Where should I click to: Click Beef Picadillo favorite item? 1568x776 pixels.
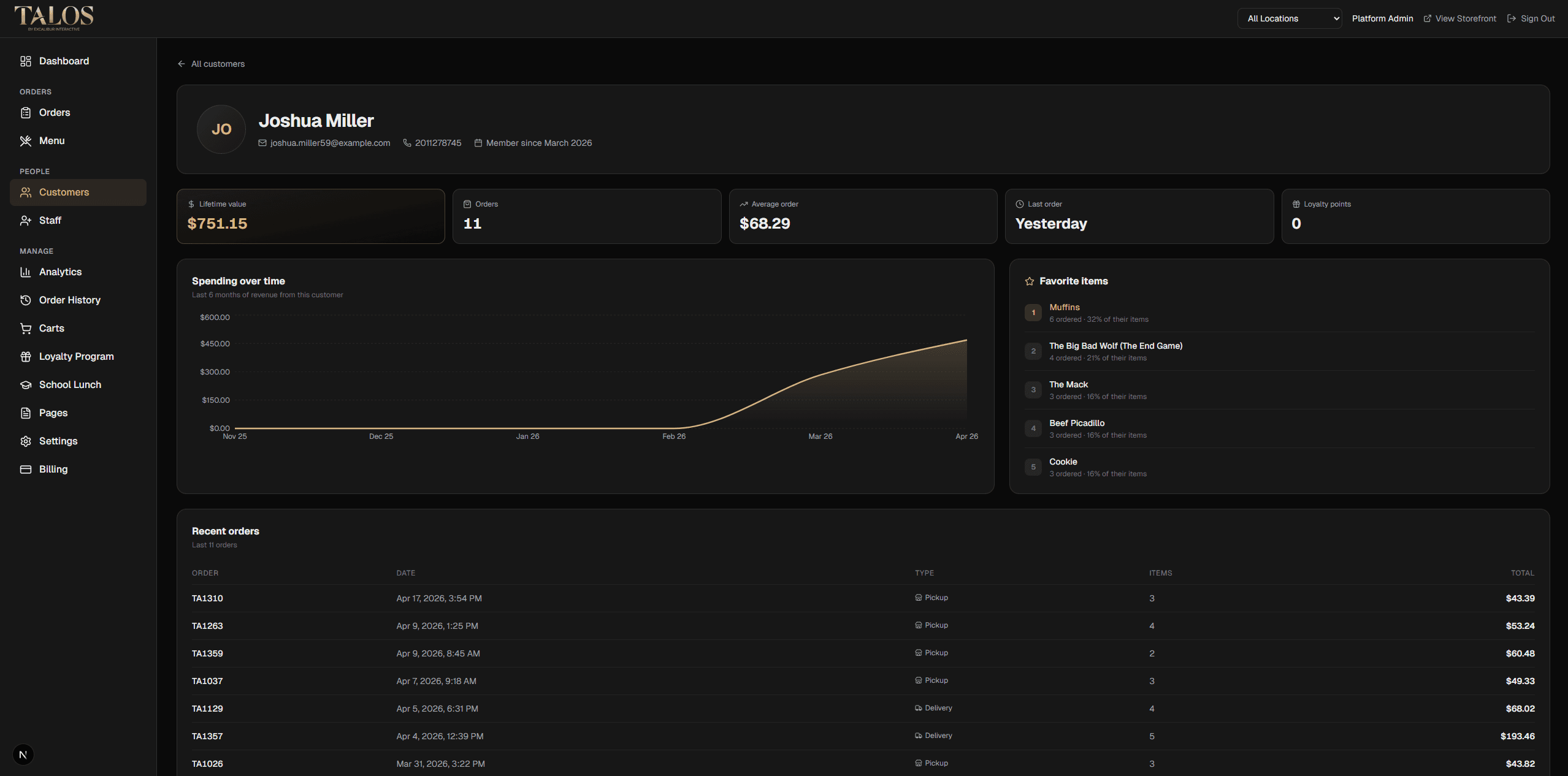point(1076,423)
